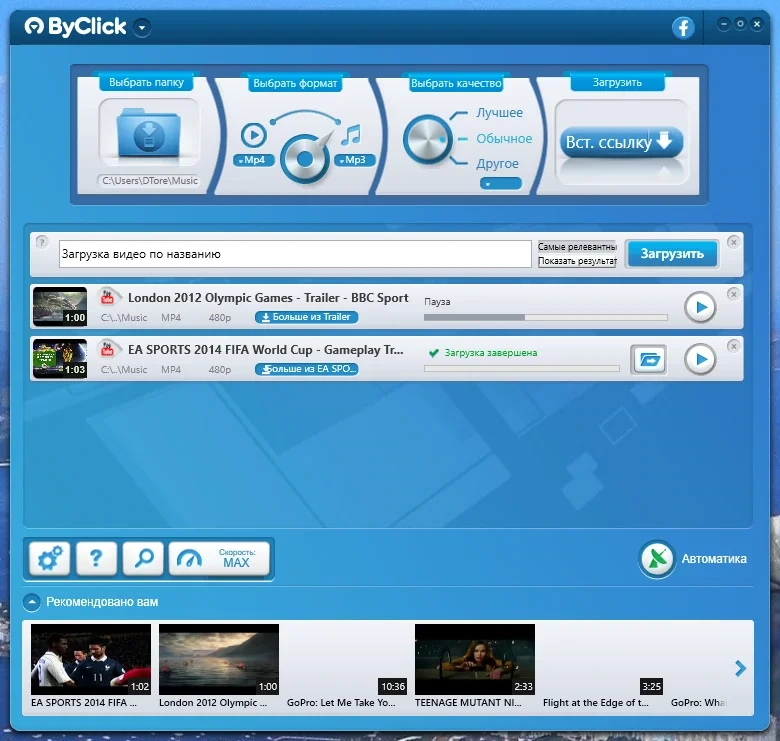
Task: Click Больше из EA SPO... button
Action: click(x=306, y=370)
